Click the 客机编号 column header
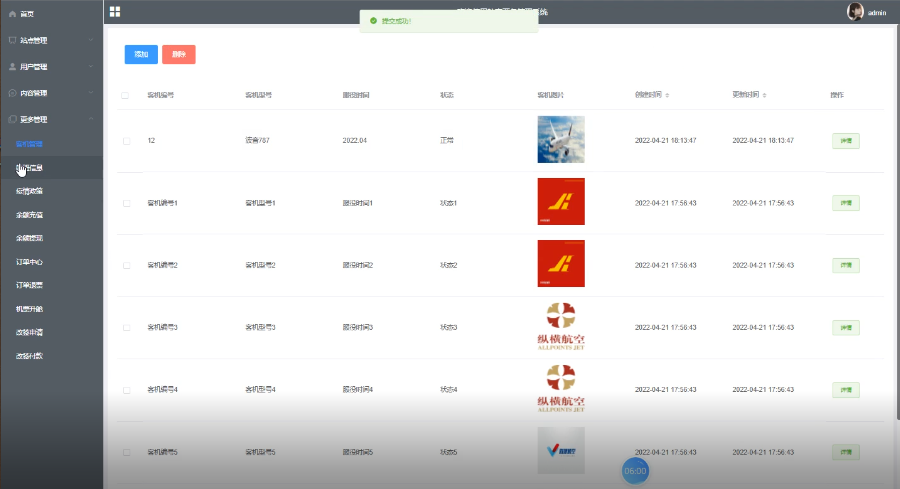Screen dimensions: 900x489 tap(160, 95)
